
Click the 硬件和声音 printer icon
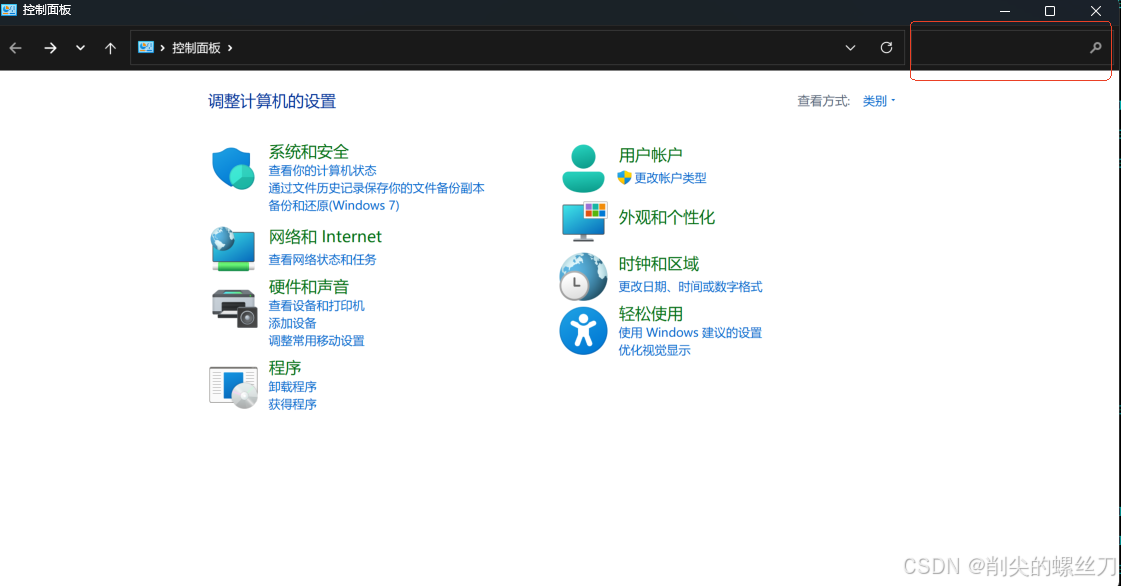pos(234,308)
